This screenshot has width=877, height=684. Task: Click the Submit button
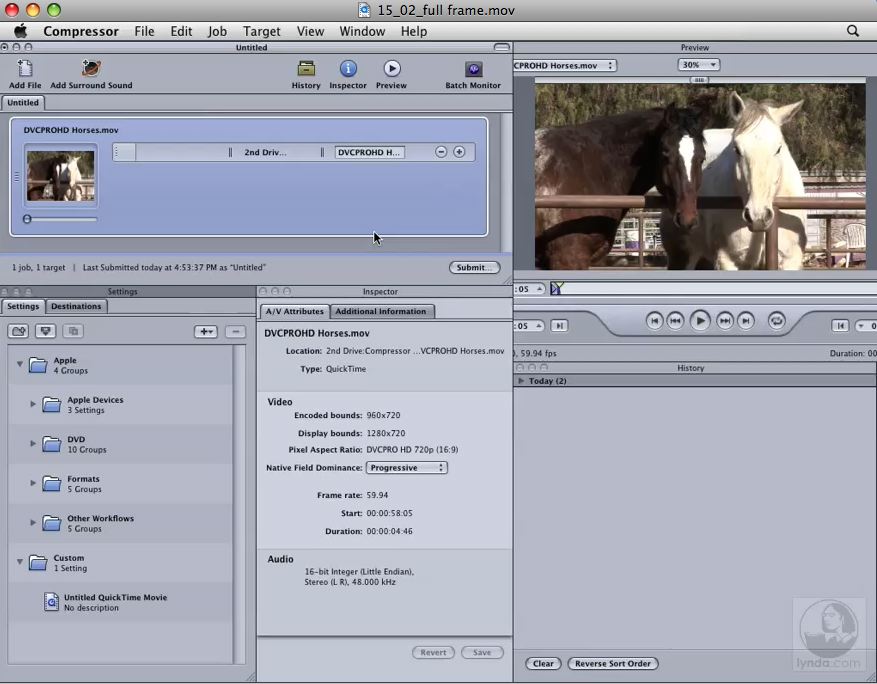[474, 268]
